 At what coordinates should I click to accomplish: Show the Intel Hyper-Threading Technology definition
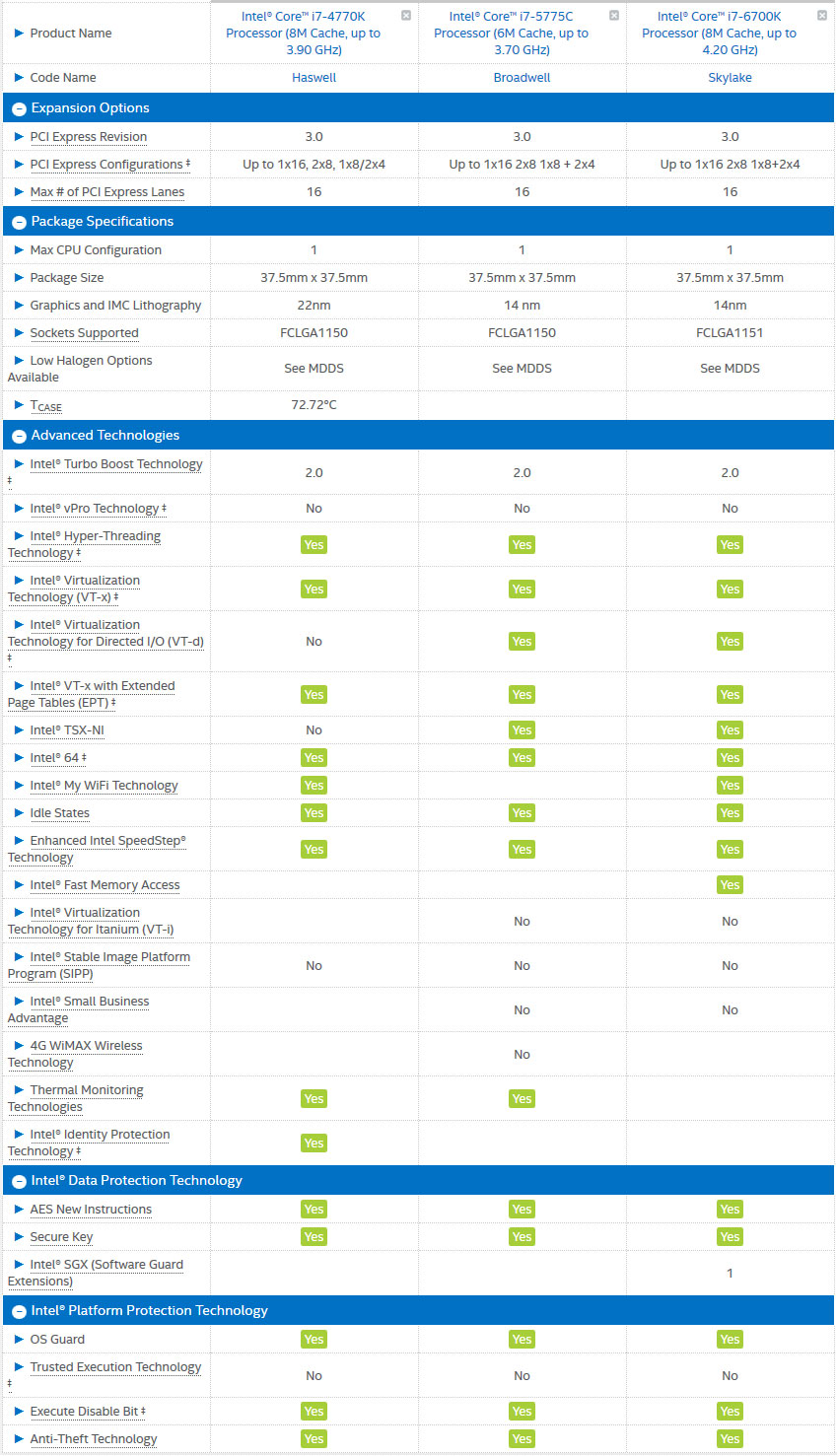pos(84,544)
